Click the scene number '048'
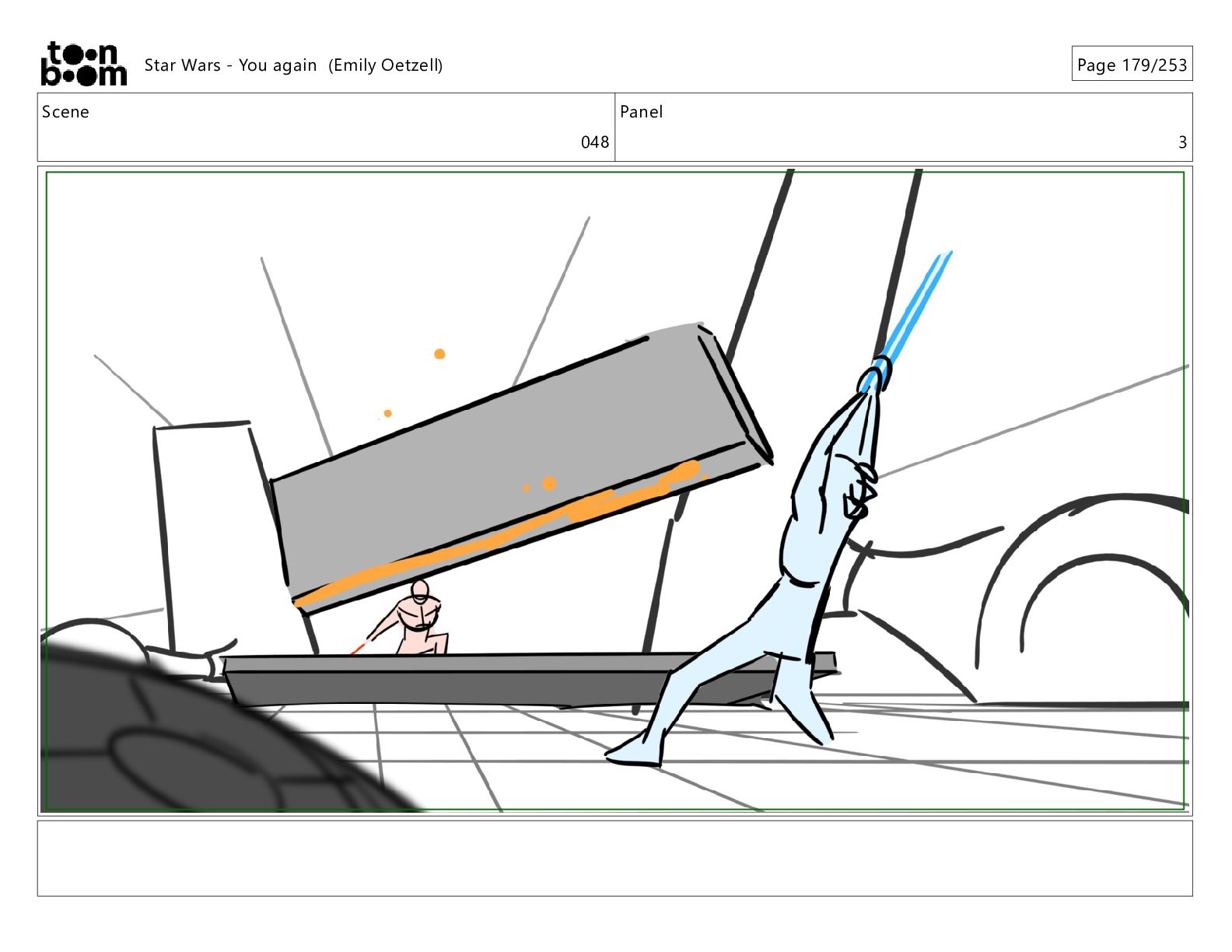The height and width of the screenshot is (952, 1232). [x=595, y=142]
